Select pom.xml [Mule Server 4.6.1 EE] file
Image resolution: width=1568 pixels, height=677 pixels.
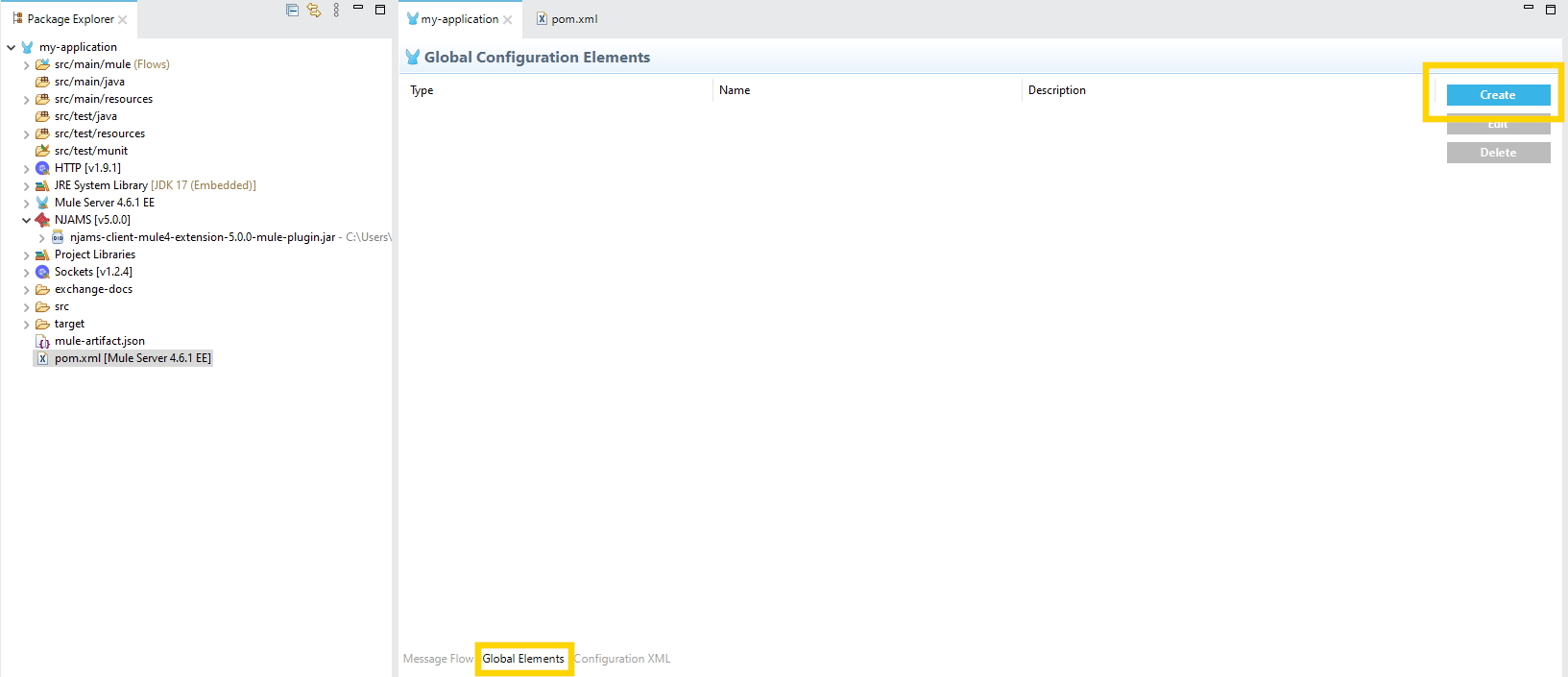coord(123,358)
